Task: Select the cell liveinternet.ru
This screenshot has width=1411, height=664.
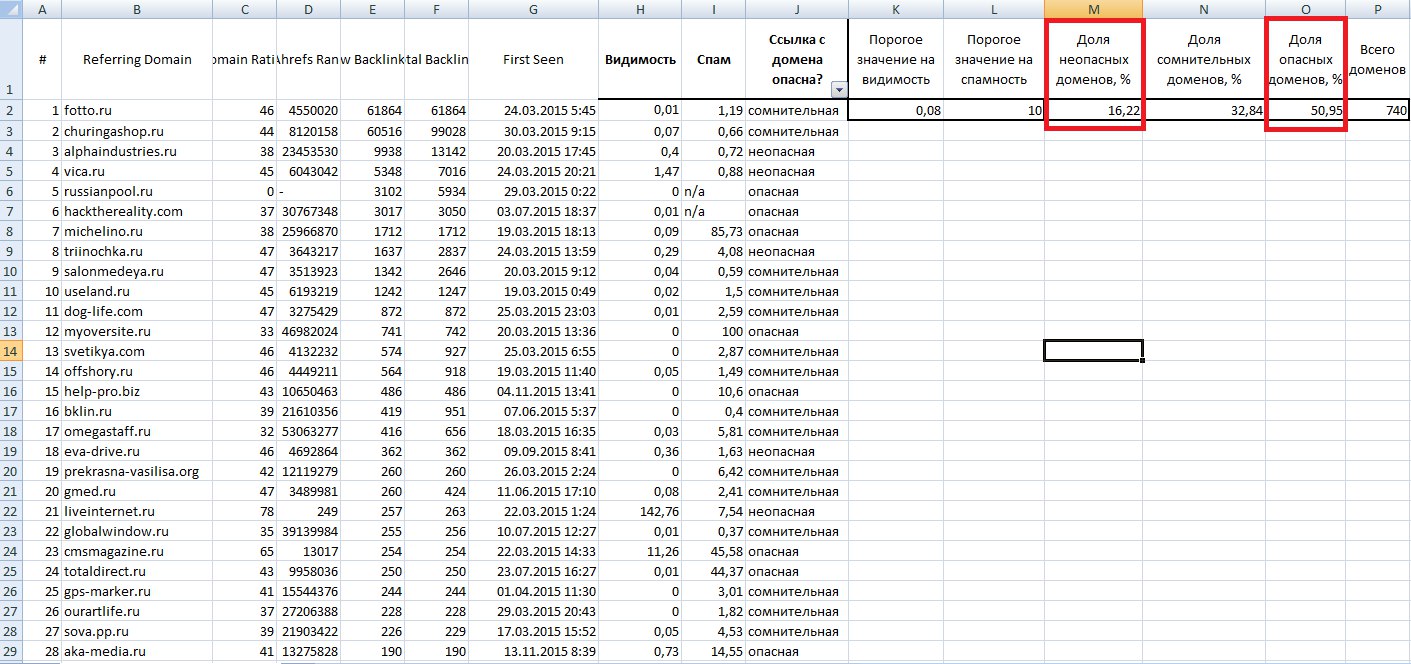Action: point(136,511)
